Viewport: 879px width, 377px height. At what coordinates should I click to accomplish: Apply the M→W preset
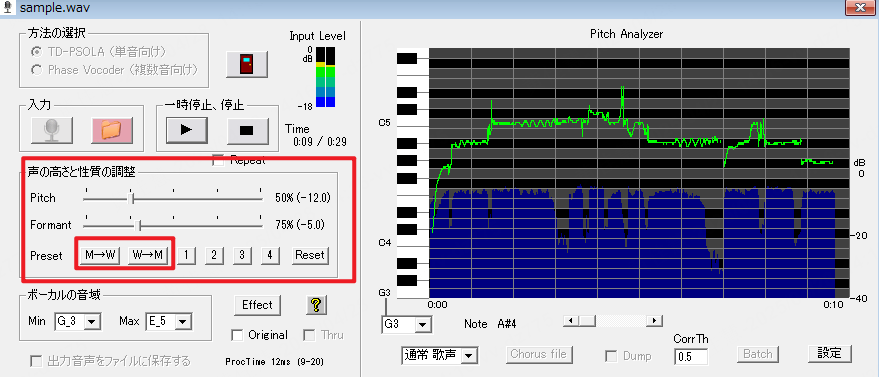(x=100, y=255)
